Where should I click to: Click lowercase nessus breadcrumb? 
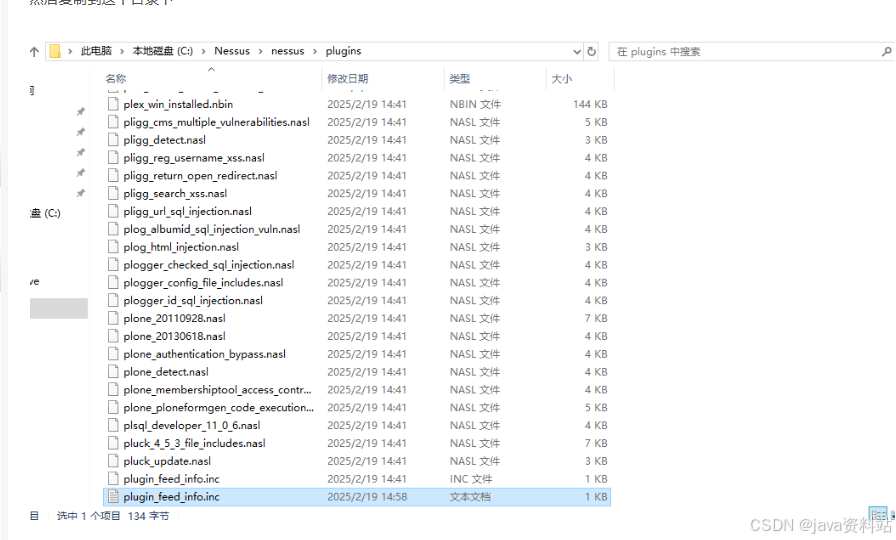pyautogui.click(x=287, y=51)
